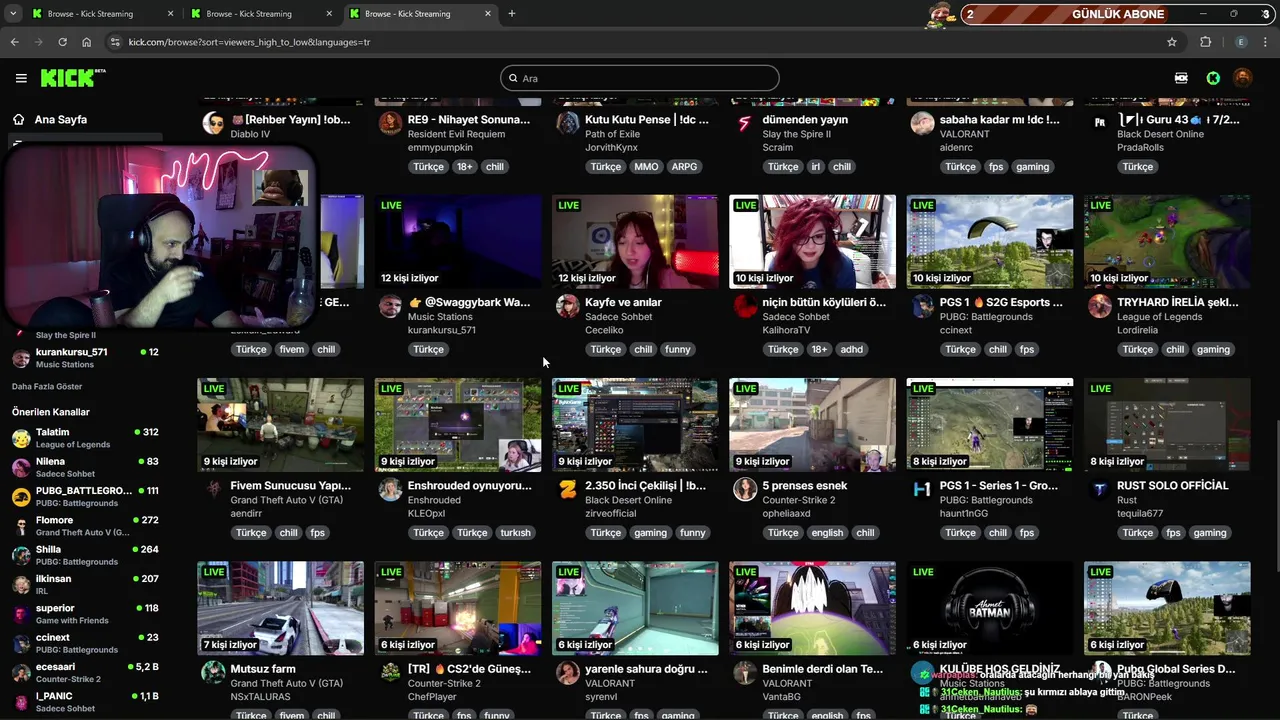Viewport: 1280px width, 720px height.
Task: Open 5 prenses esnek stream title
Action: tap(804, 485)
